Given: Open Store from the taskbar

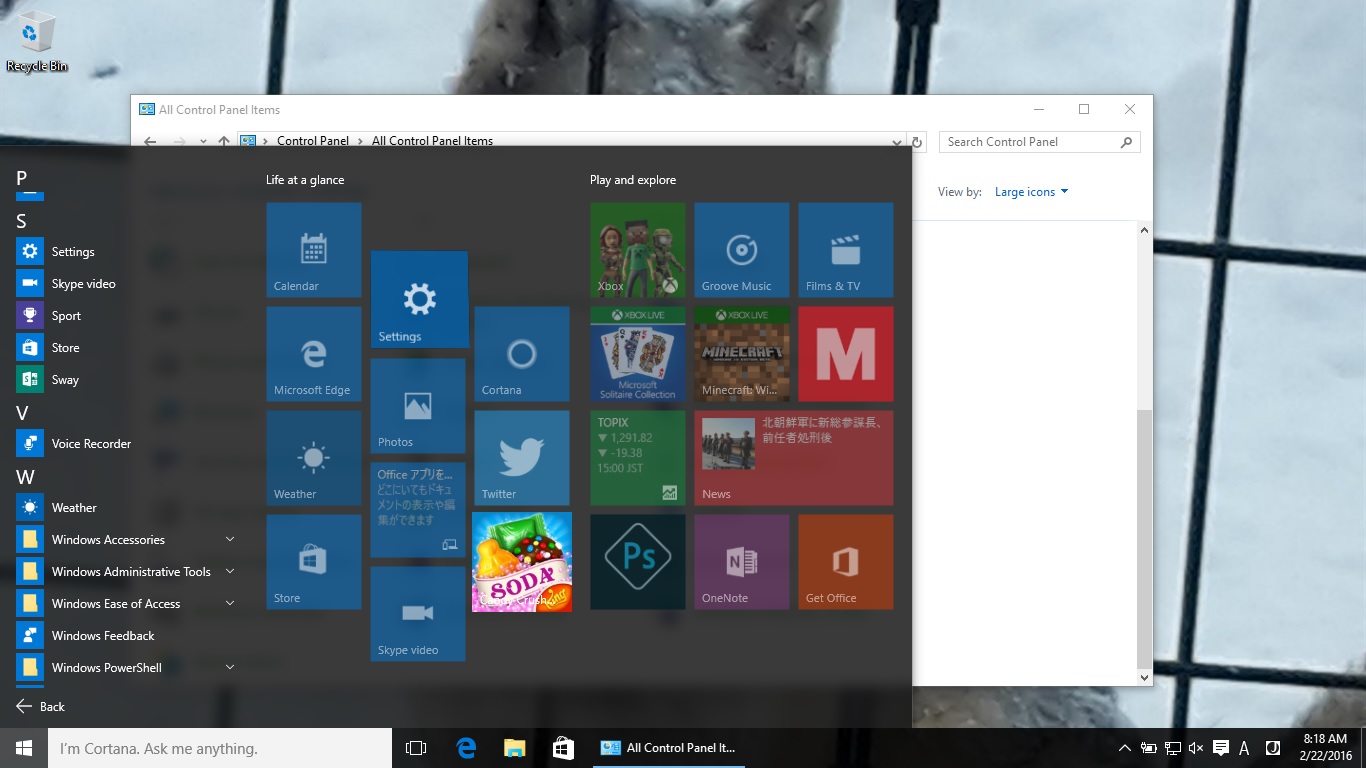Looking at the screenshot, I should tap(563, 748).
